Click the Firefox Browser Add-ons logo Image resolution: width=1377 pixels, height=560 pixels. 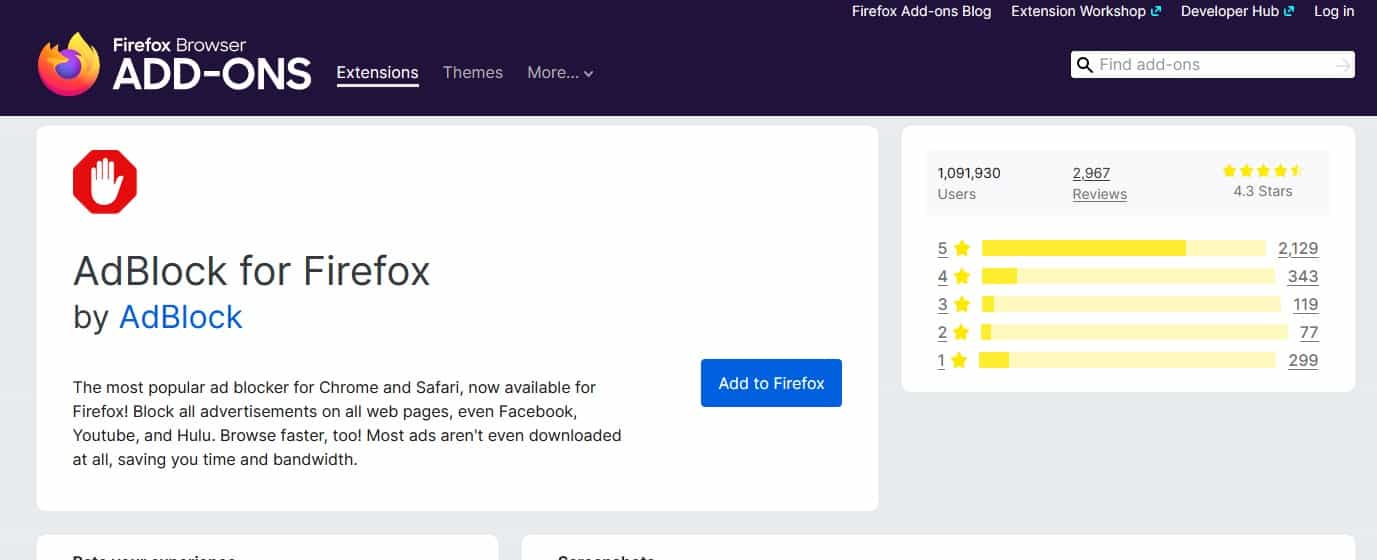pyautogui.click(x=175, y=64)
